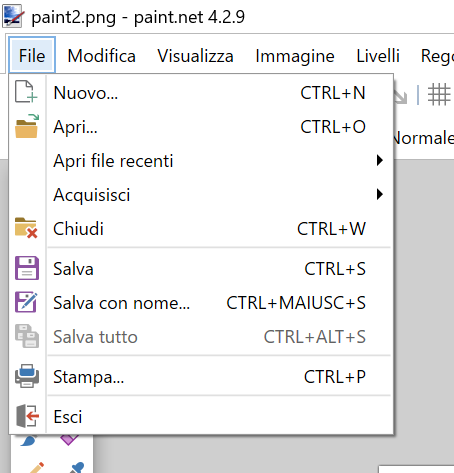The image size is (454, 473).
Task: Click the Salva con nome pencil-disk icon
Action: (26, 302)
